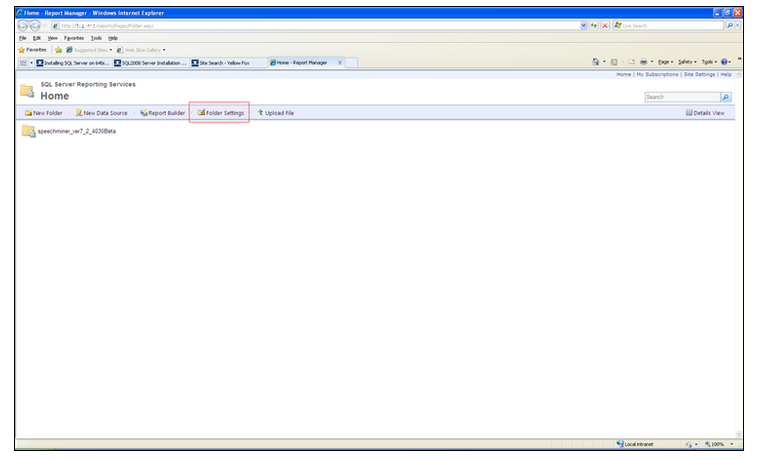Click the browser Home page icon

[596, 62]
